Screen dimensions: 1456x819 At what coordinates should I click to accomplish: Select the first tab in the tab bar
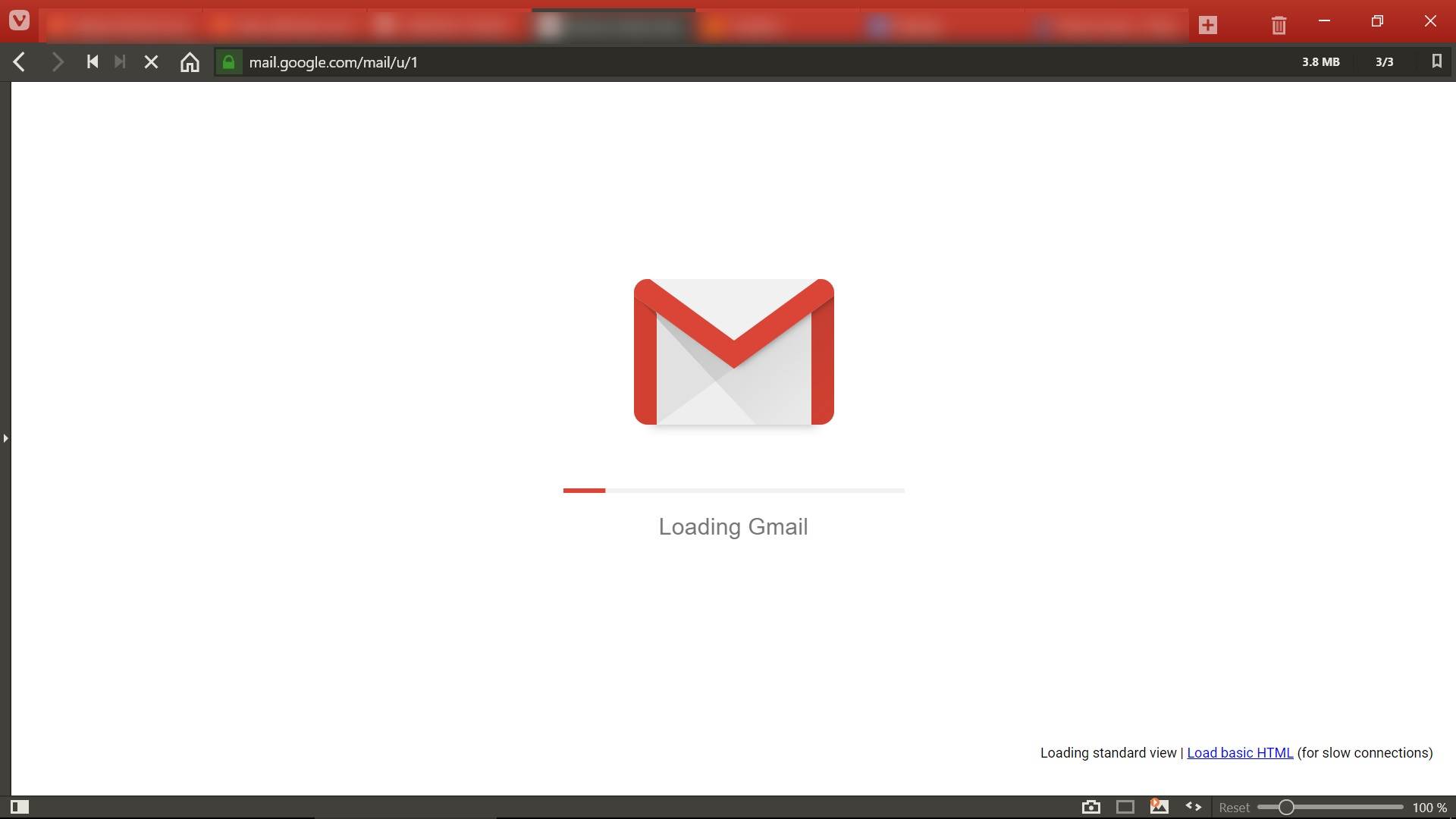click(x=121, y=27)
